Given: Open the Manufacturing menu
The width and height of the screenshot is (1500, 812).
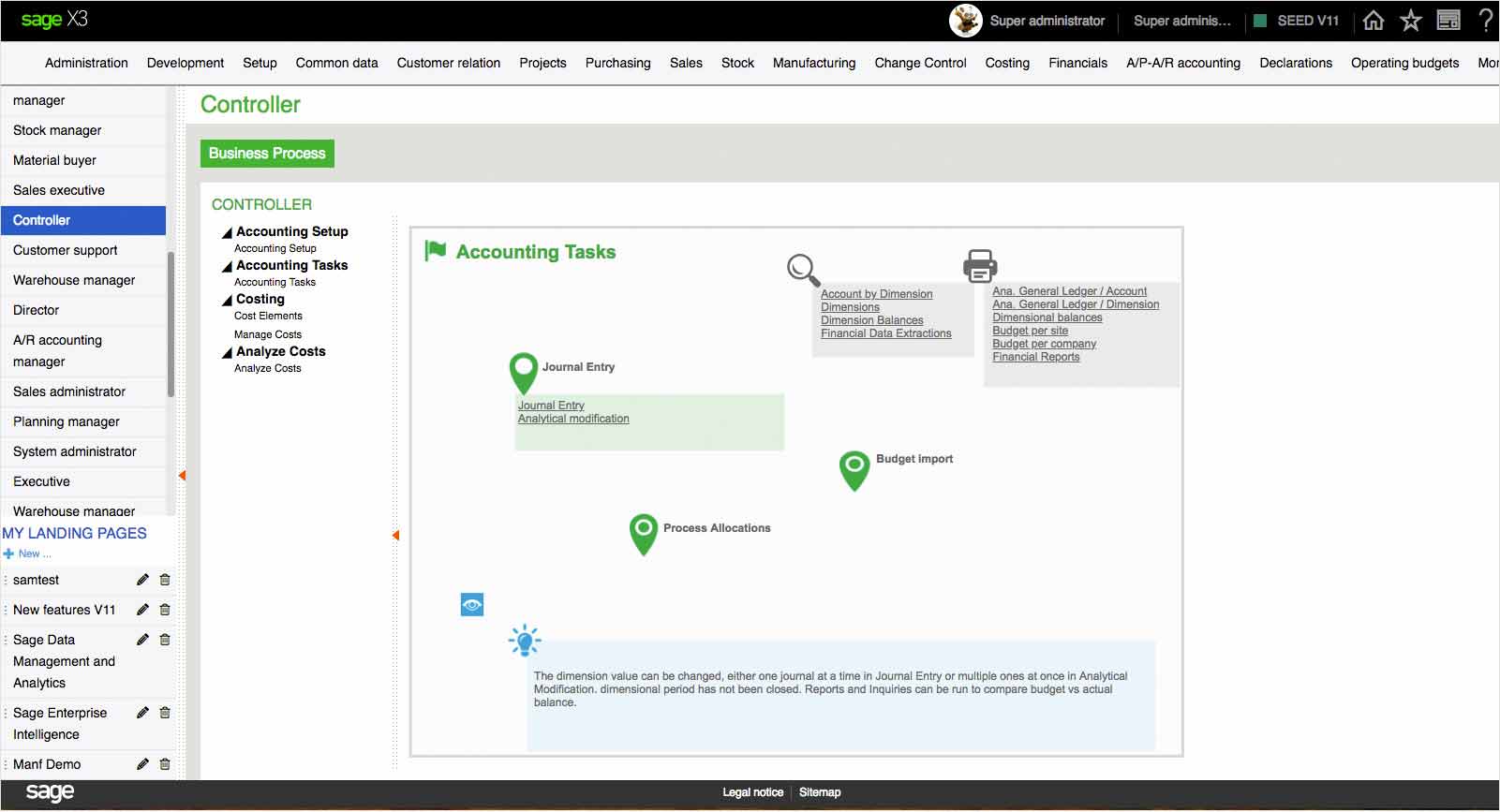Looking at the screenshot, I should click(x=814, y=63).
